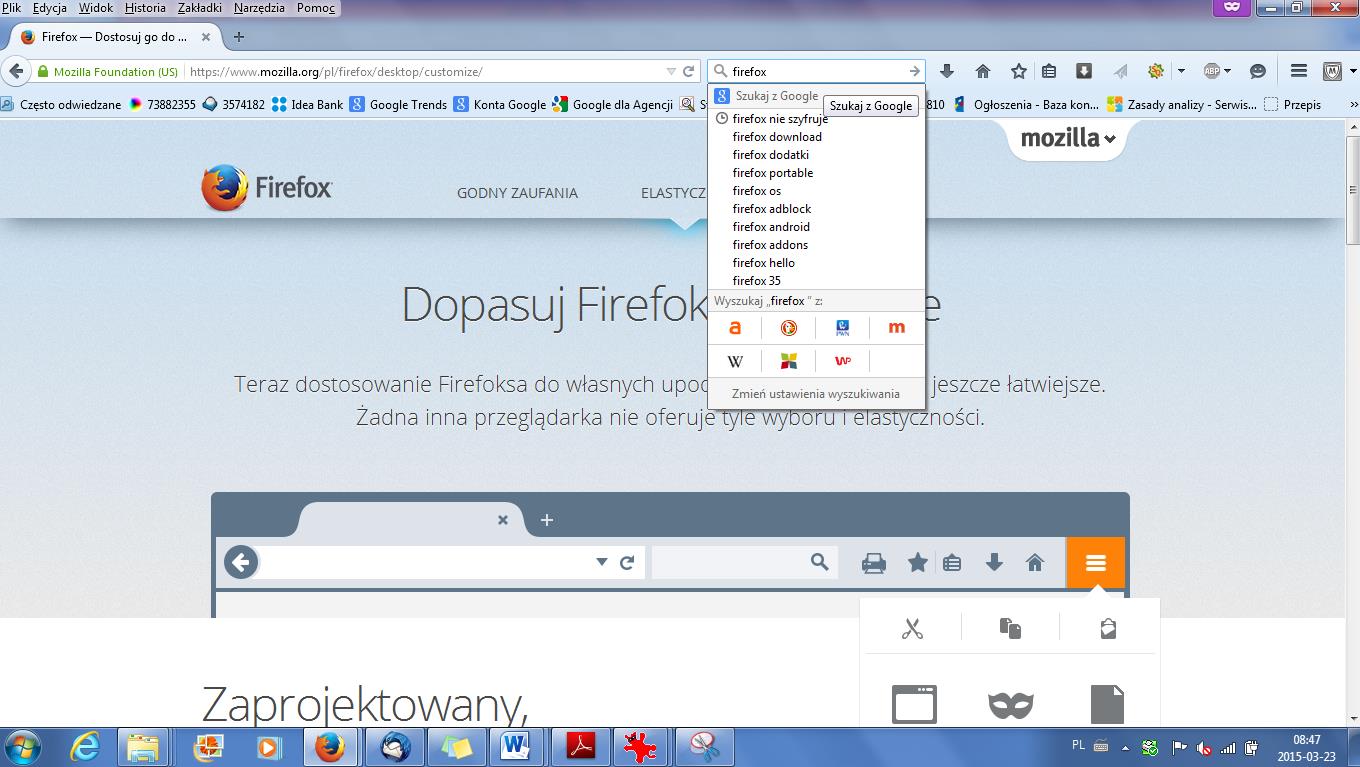Click into the search box containing firefox
The width and height of the screenshot is (1360, 767).
(818, 72)
